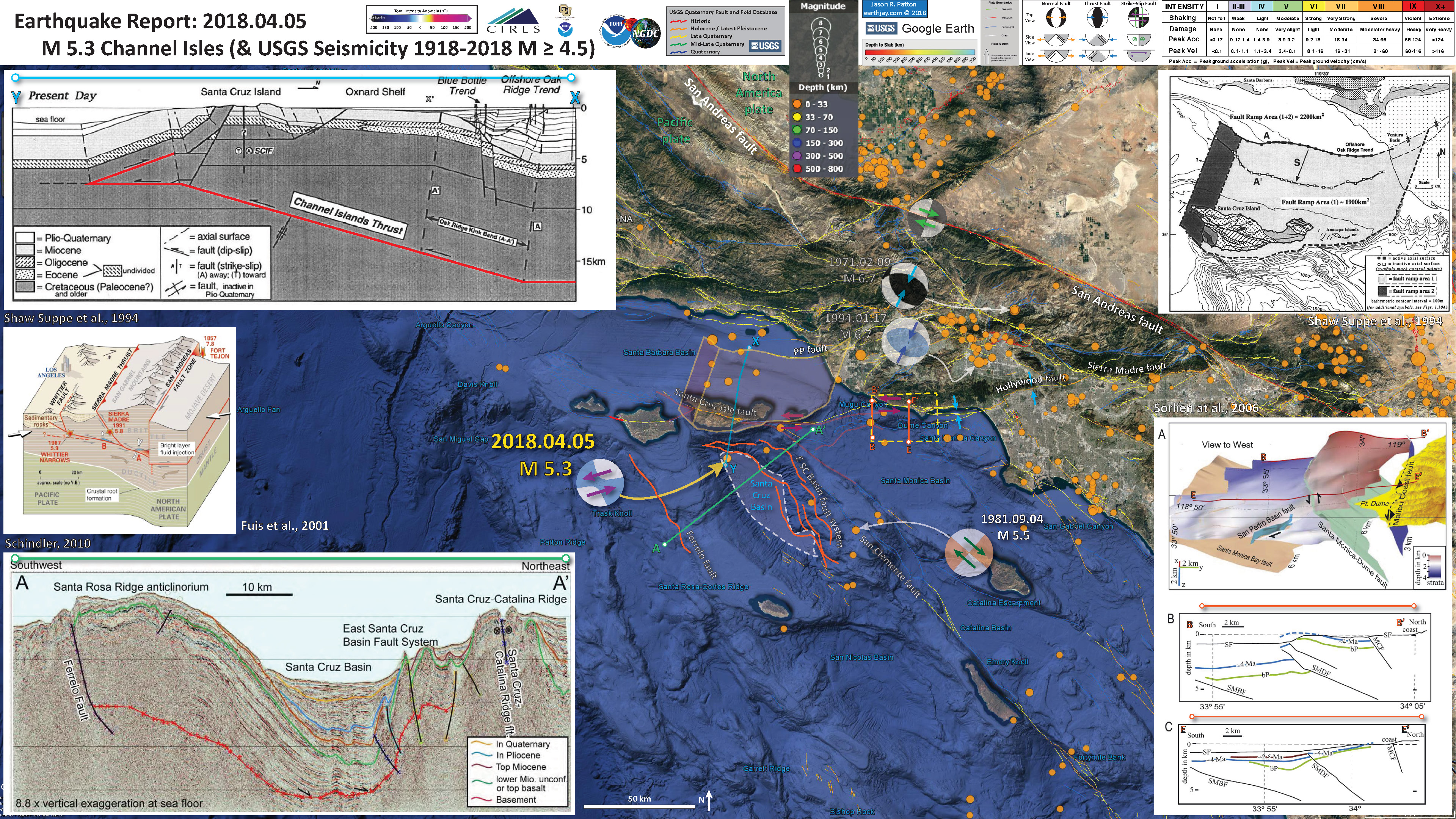The width and height of the screenshot is (1456, 819).
Task: Click the Google Earth label
Action: (938, 28)
